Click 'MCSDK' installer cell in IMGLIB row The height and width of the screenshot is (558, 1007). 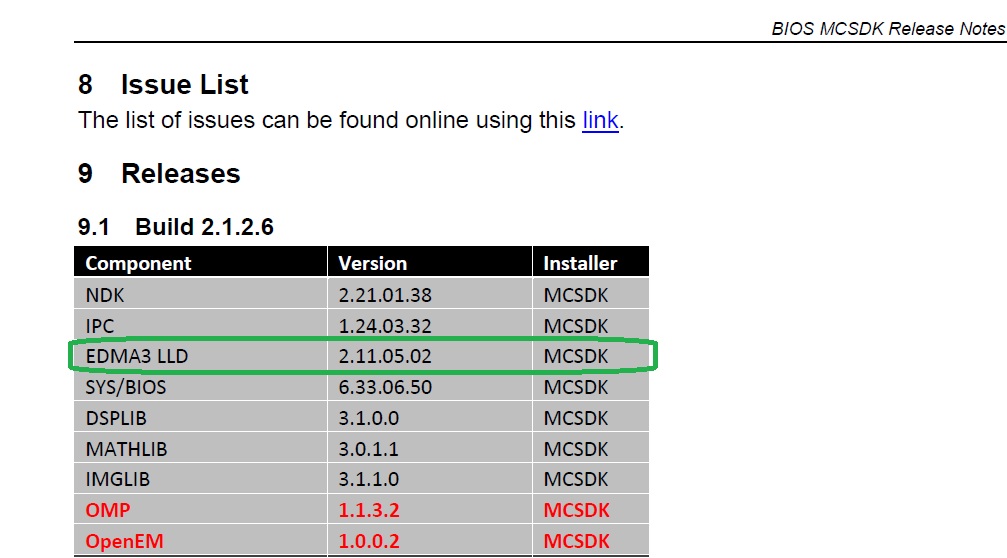point(590,479)
